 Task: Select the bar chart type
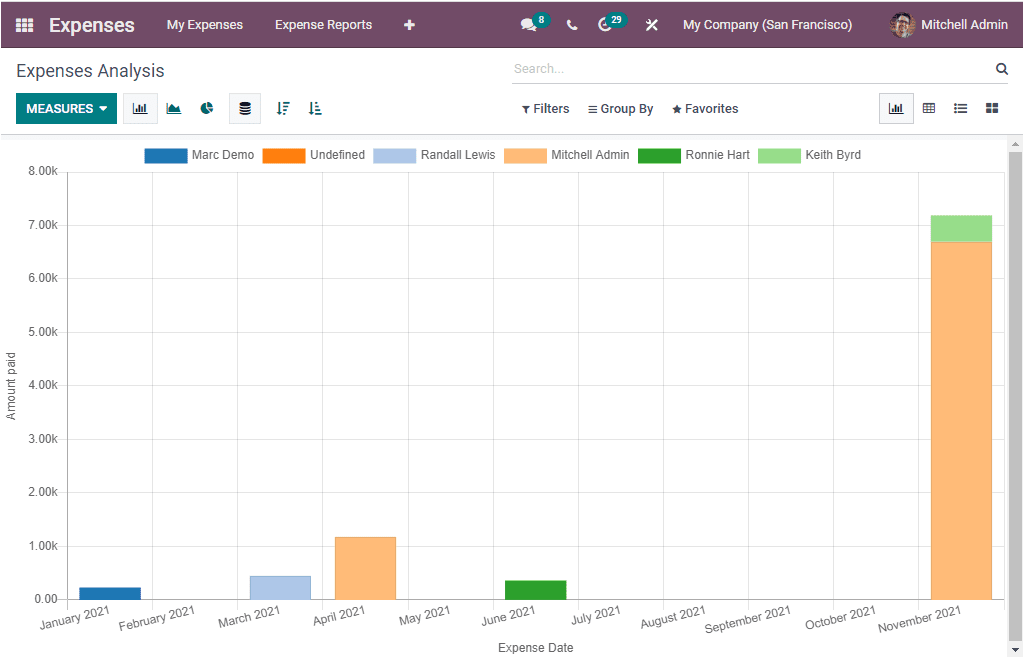[x=139, y=108]
